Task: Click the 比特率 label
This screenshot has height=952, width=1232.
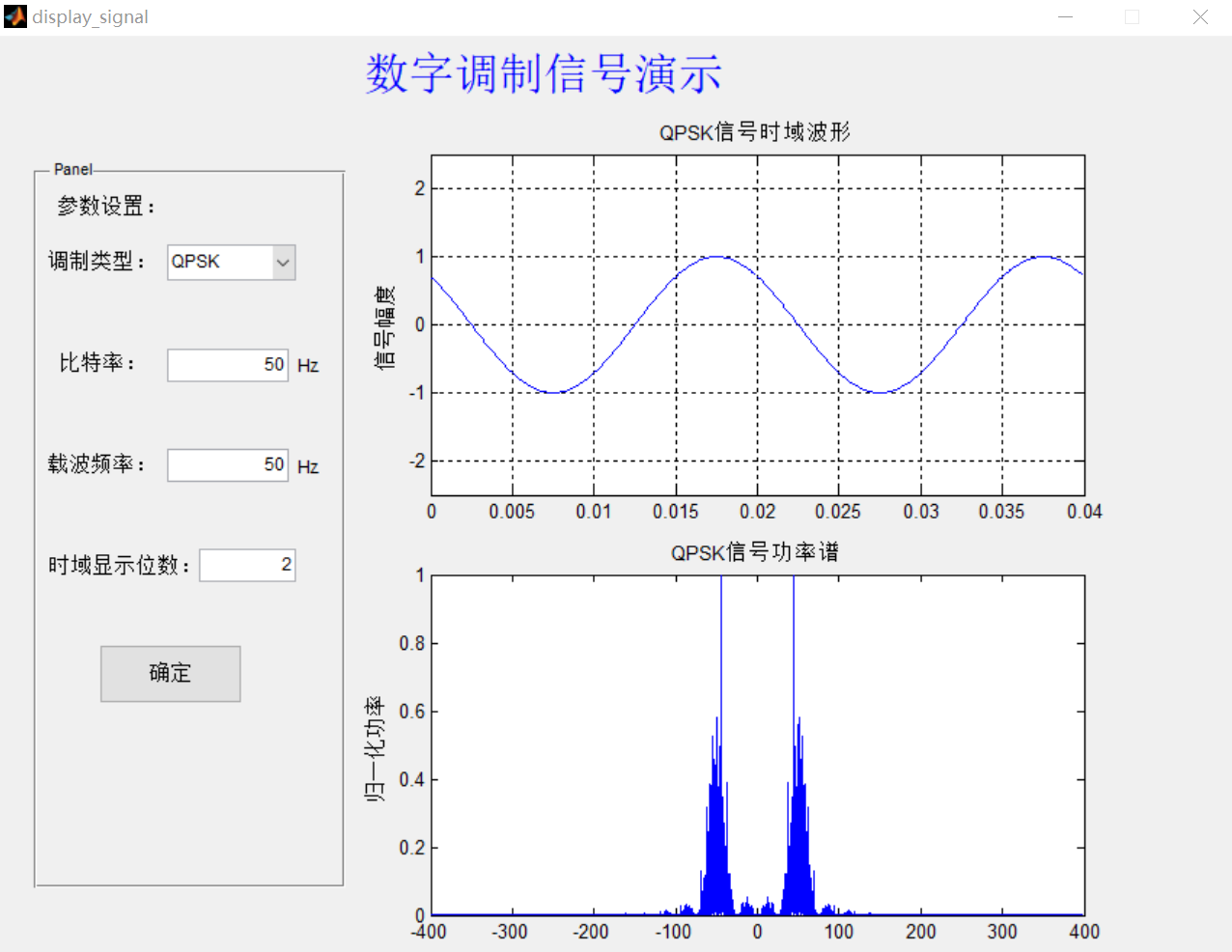Action: tap(98, 362)
